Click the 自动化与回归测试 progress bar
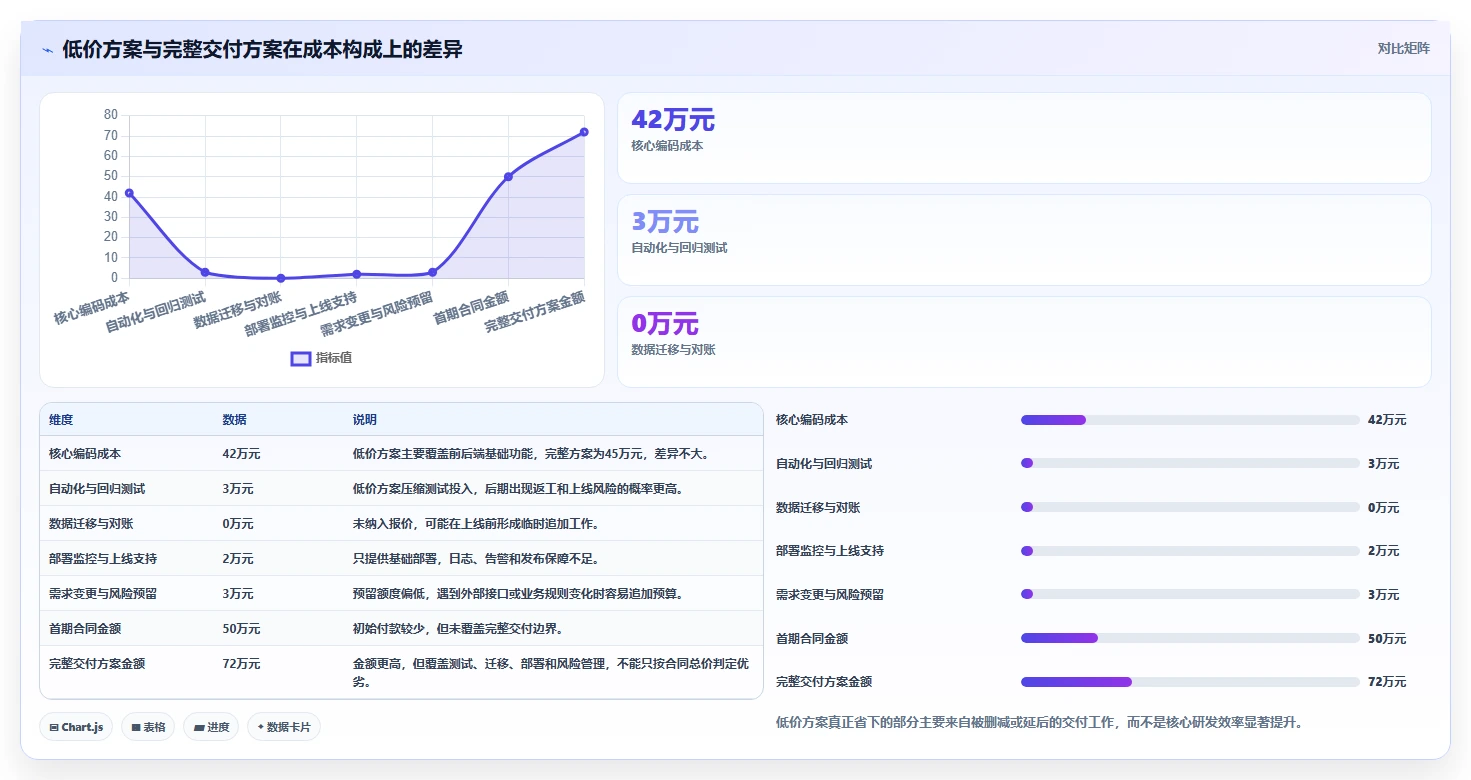 (1190, 463)
